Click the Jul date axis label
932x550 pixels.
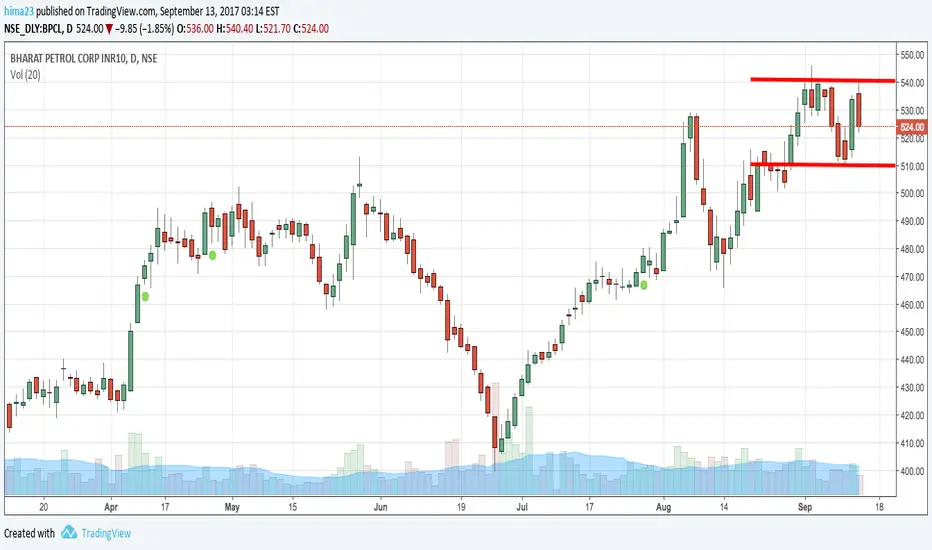[522, 507]
